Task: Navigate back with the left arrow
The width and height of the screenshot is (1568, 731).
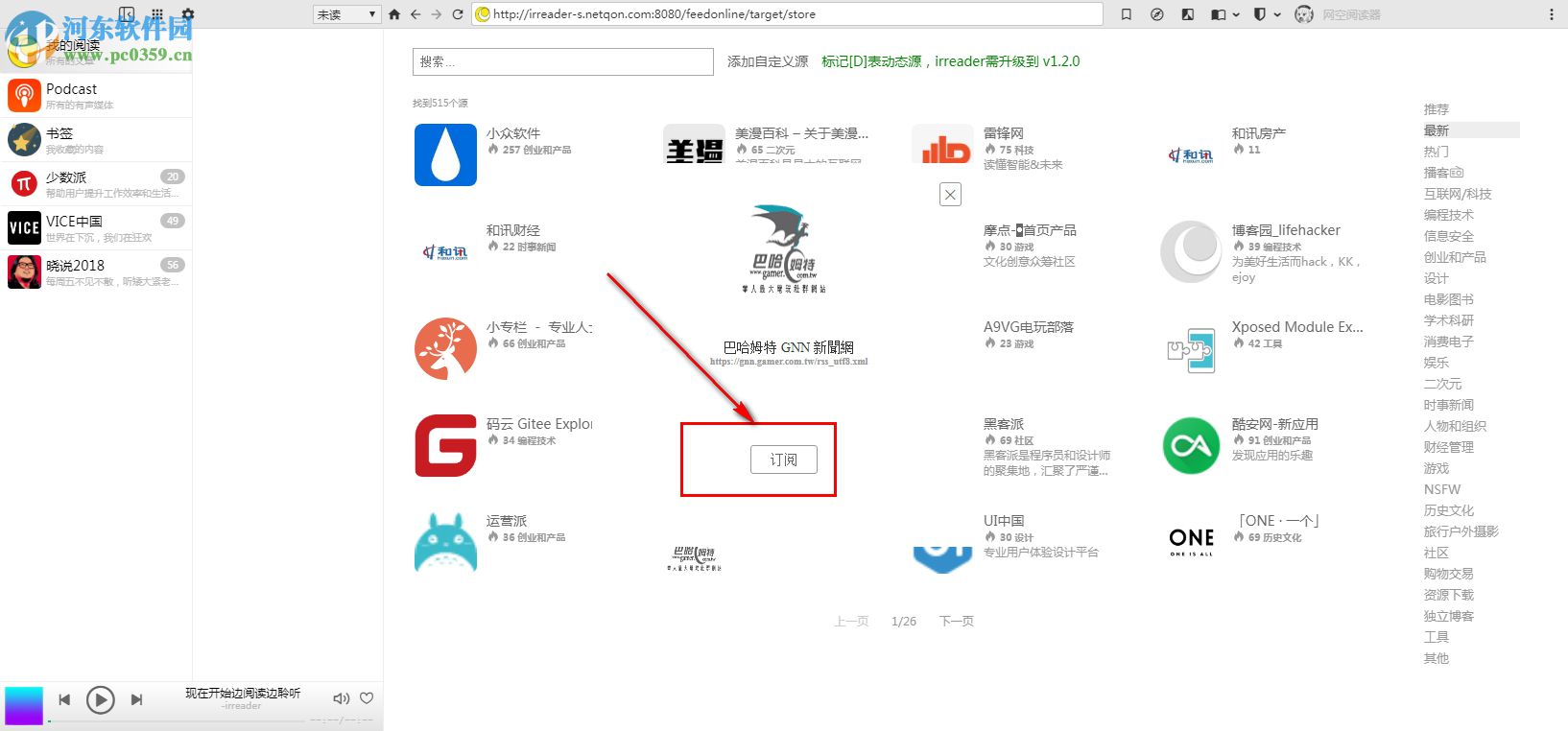Action: (416, 14)
